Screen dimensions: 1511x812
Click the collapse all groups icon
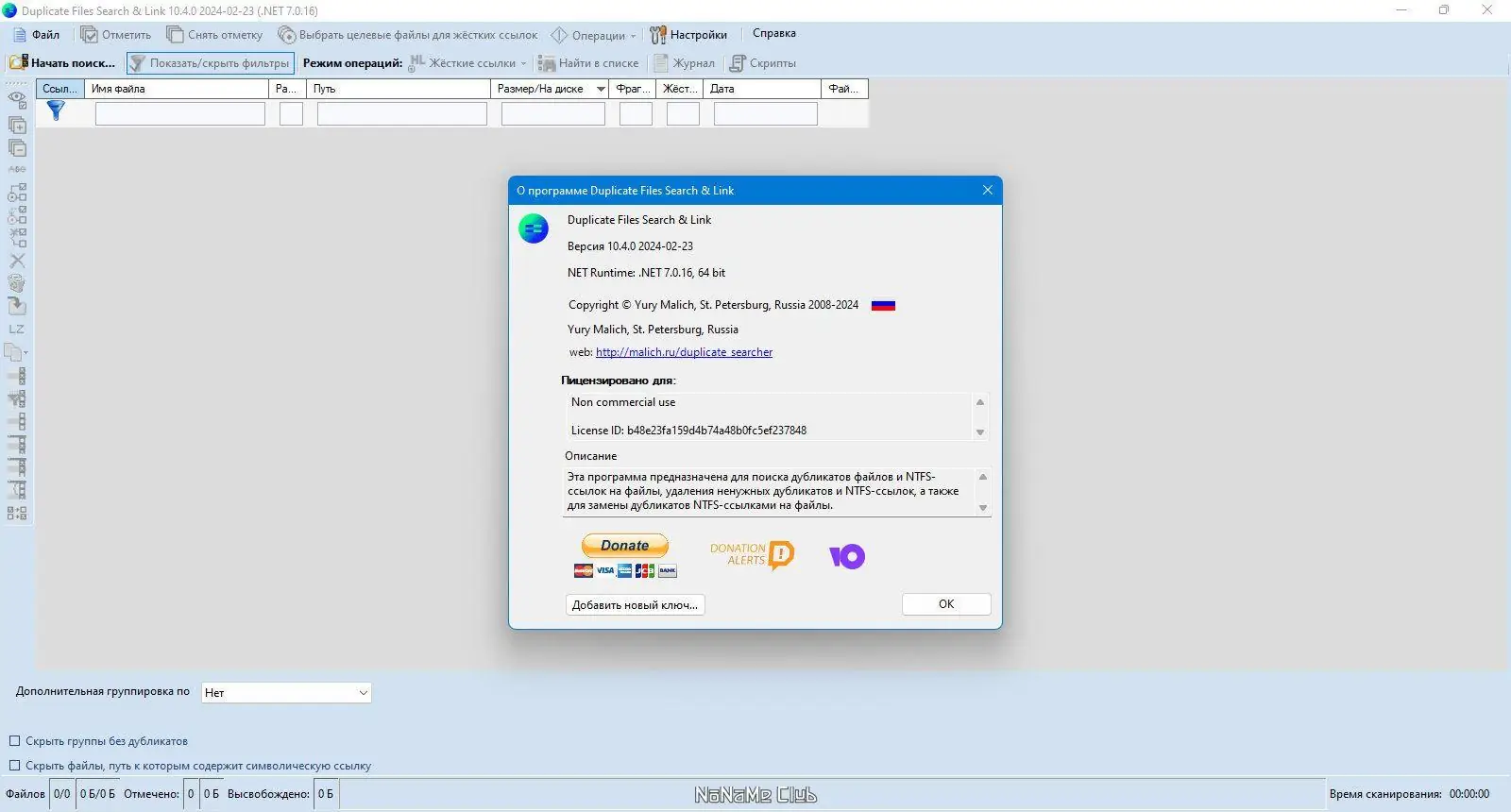coord(17,147)
